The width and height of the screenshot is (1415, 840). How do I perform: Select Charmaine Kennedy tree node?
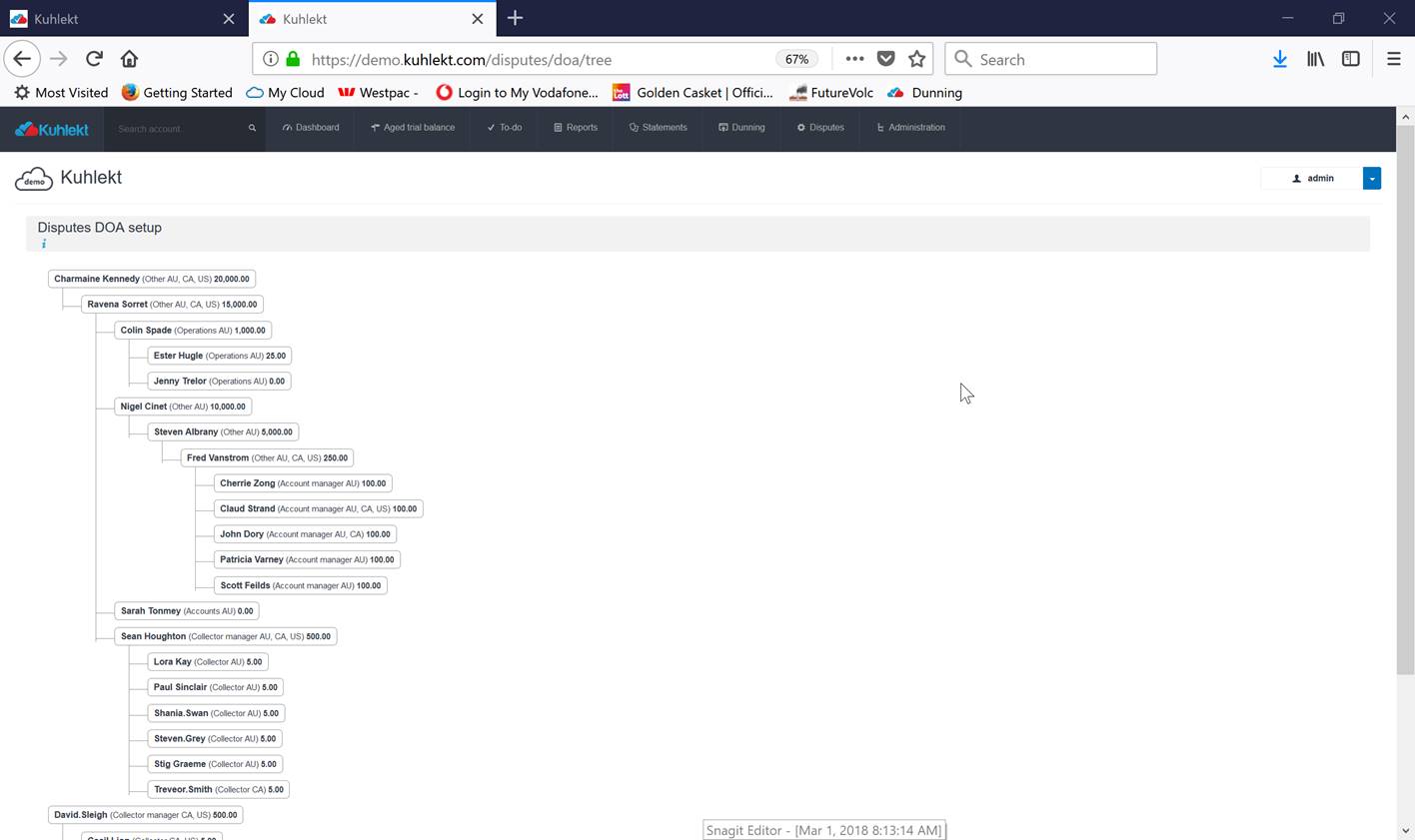[152, 279]
